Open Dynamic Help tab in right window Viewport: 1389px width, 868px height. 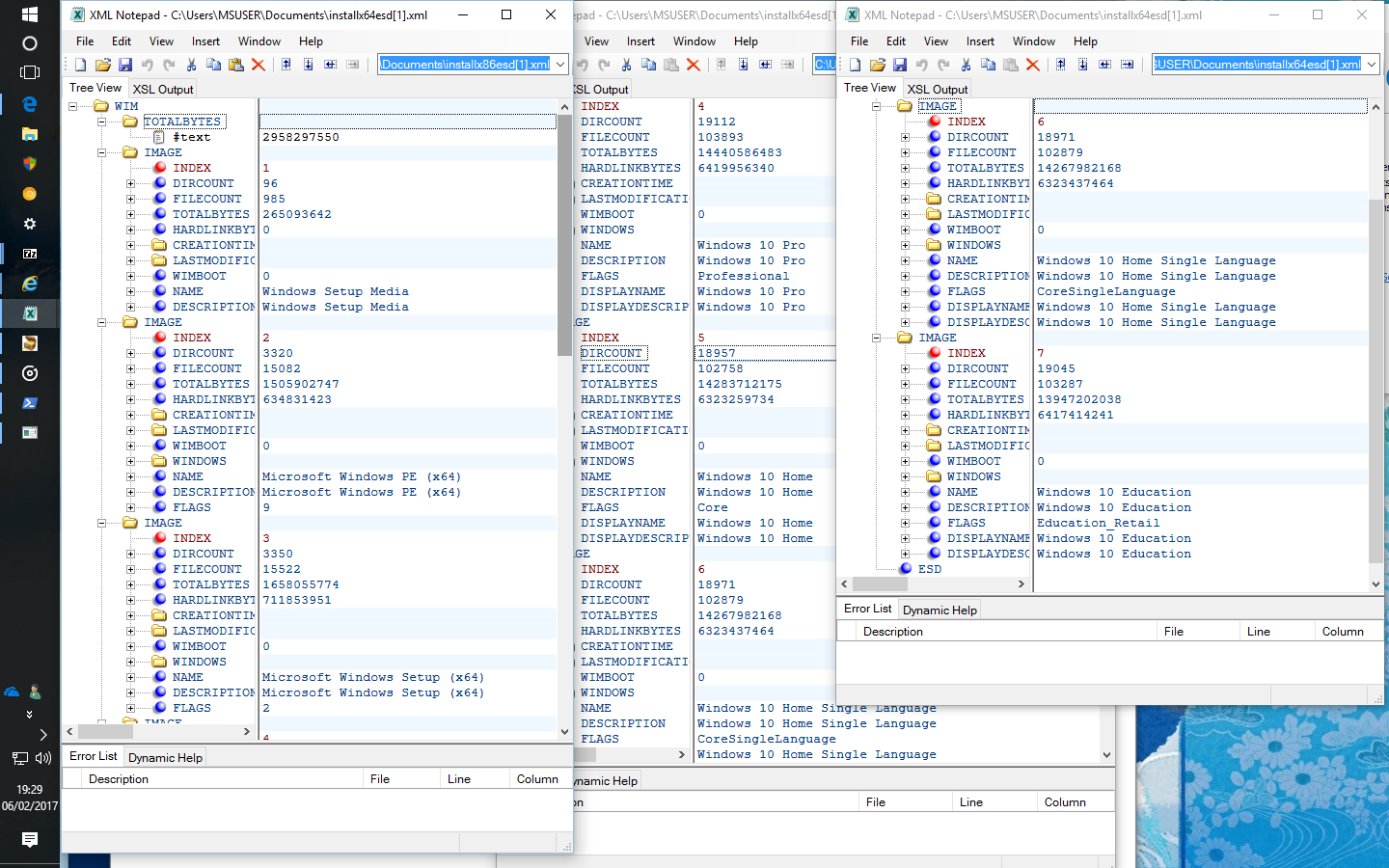pos(940,610)
